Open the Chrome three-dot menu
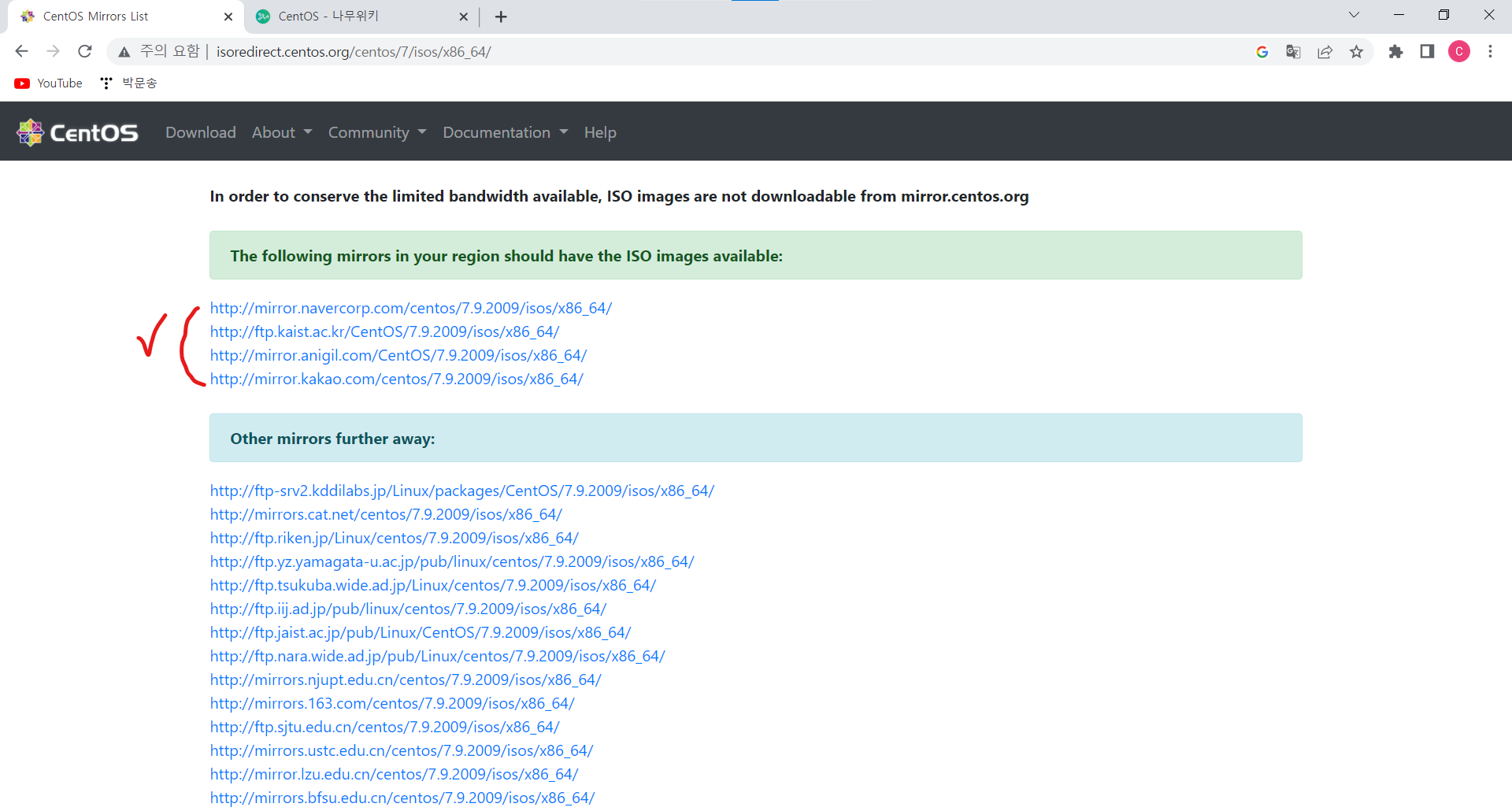Viewport: 1512px width, 811px height. coord(1490,52)
